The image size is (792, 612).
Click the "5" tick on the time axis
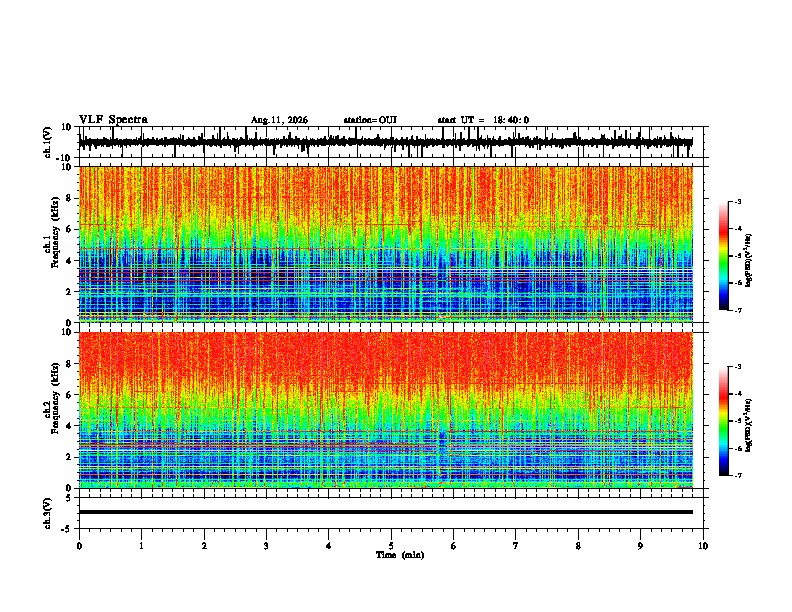click(x=391, y=546)
